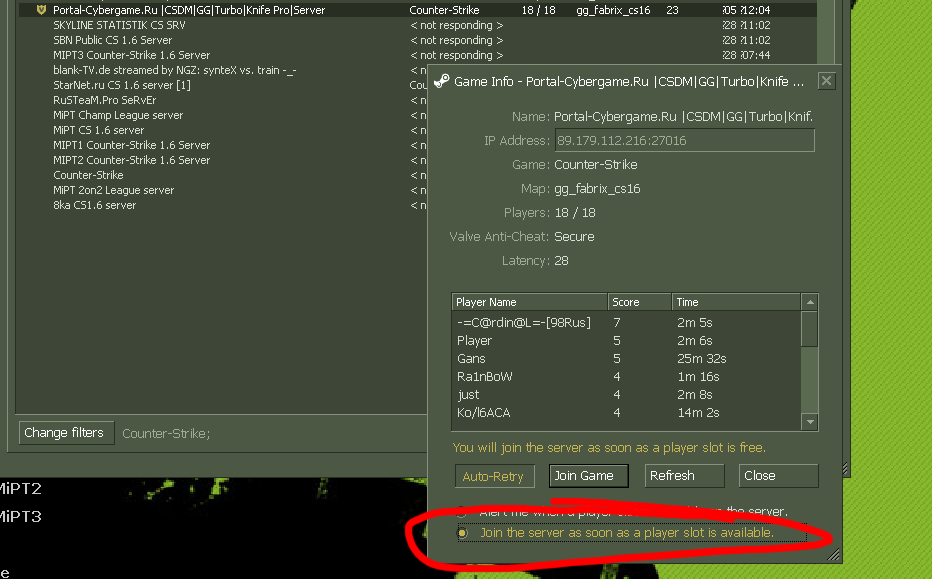Select the RuSTeaM.Pro SeRvEr entry
The width and height of the screenshot is (932, 579).
coord(103,100)
